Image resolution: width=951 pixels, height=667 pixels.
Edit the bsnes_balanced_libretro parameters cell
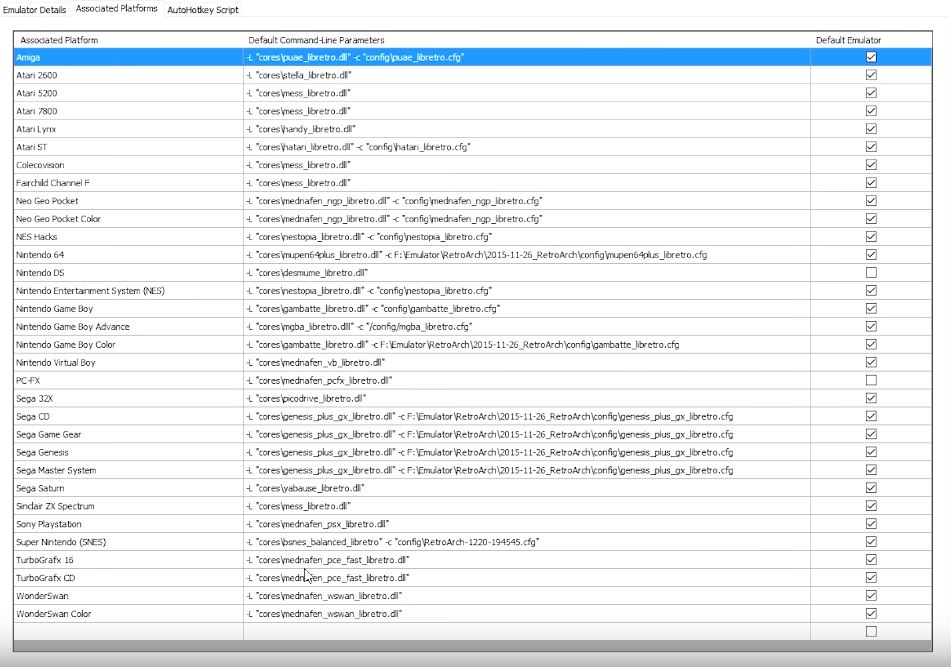pos(526,541)
